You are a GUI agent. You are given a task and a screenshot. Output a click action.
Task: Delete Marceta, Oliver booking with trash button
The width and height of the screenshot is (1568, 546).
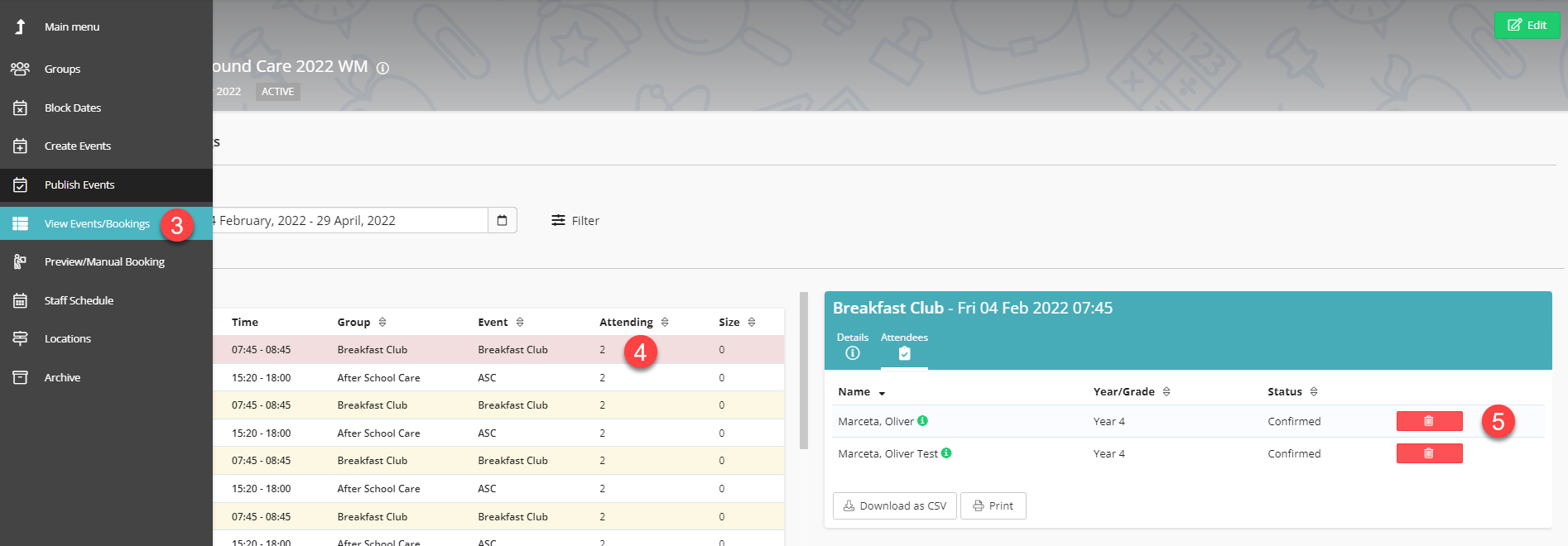tap(1428, 421)
